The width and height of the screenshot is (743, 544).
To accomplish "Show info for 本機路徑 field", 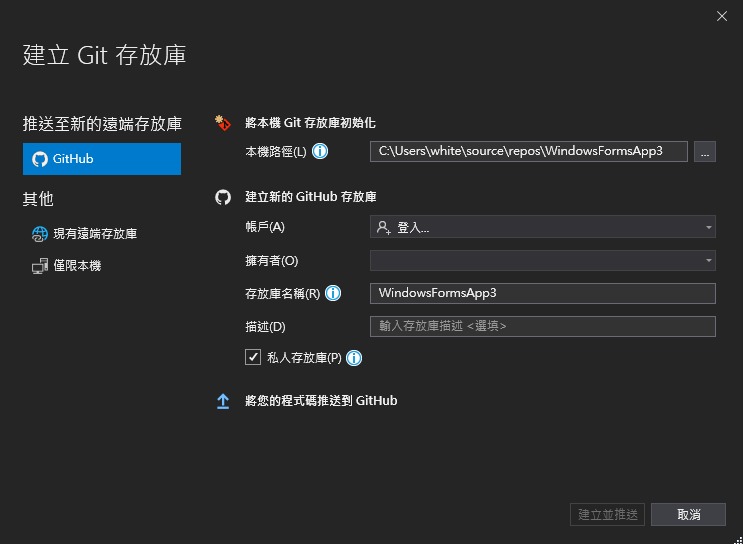I will [x=320, y=152].
